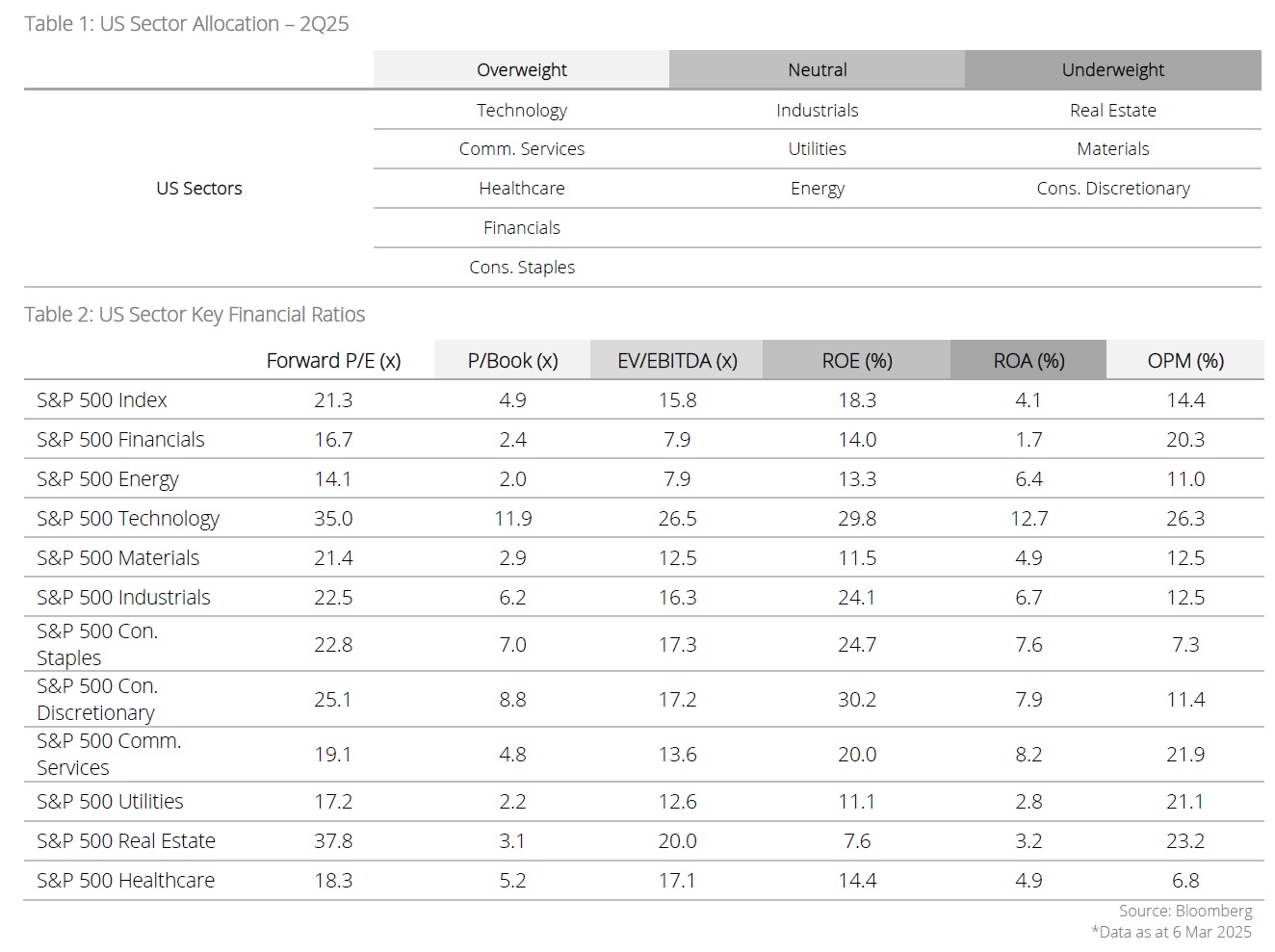This screenshot has width=1275, height=952.
Task: Select the Neutral column header
Action: point(817,70)
